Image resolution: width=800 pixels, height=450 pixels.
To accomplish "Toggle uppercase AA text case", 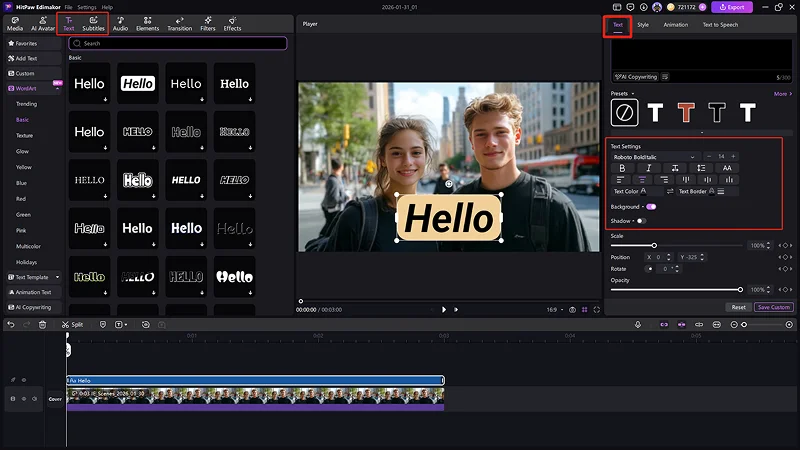I will (x=727, y=168).
